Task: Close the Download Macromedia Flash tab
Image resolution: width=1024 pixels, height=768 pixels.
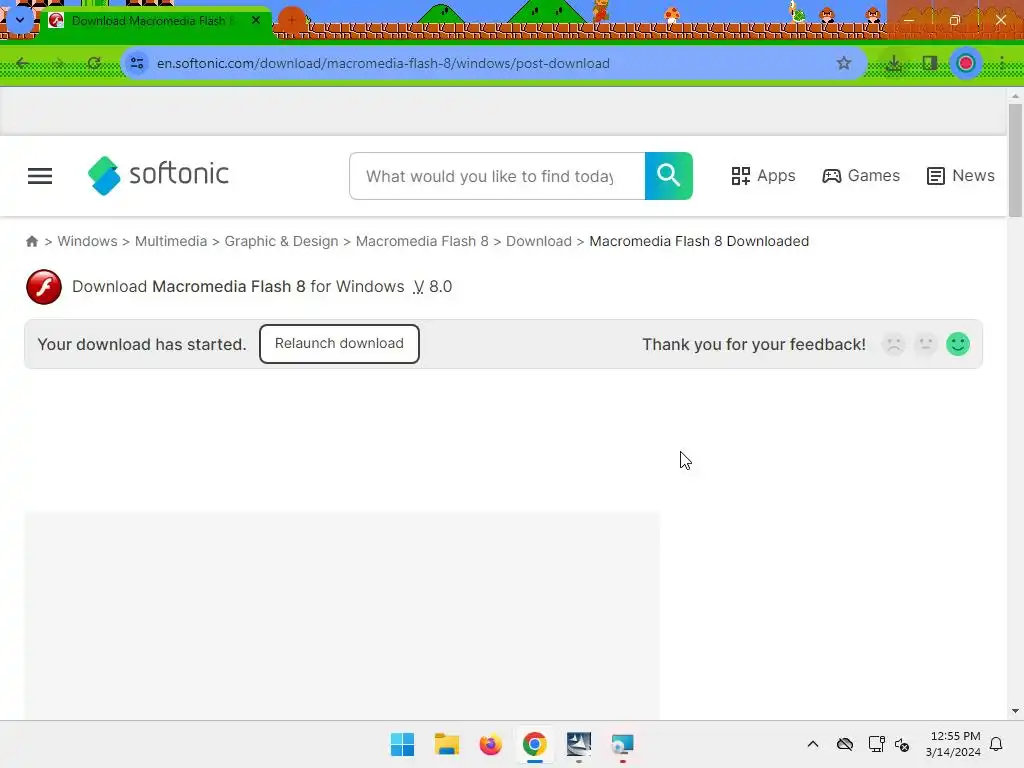Action: (x=256, y=20)
